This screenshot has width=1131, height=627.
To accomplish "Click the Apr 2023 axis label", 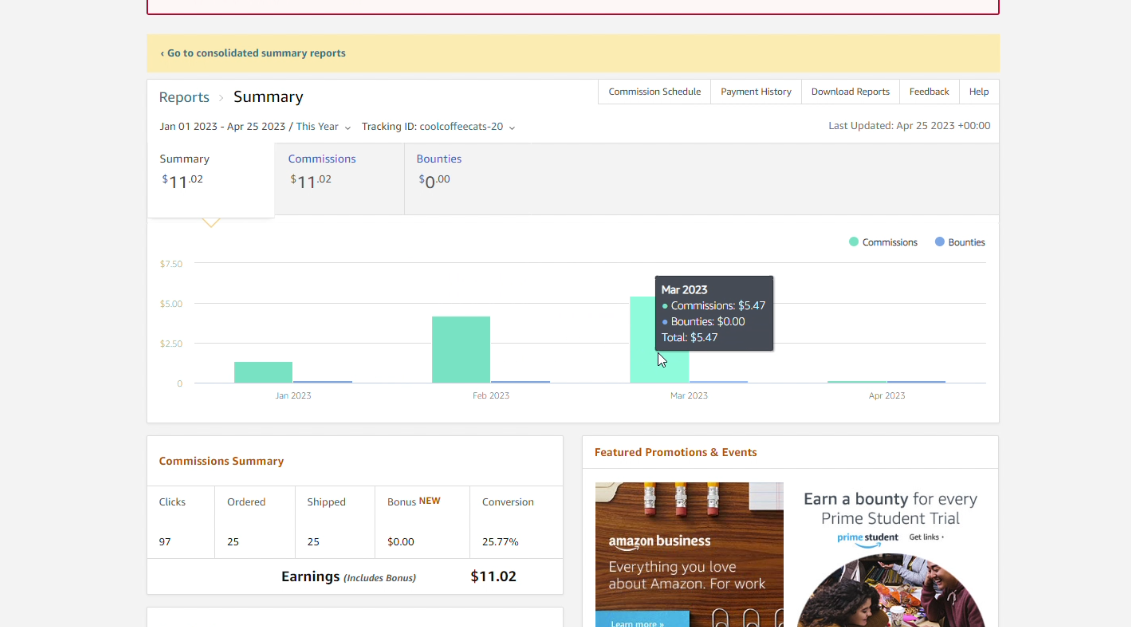I will [x=886, y=395].
